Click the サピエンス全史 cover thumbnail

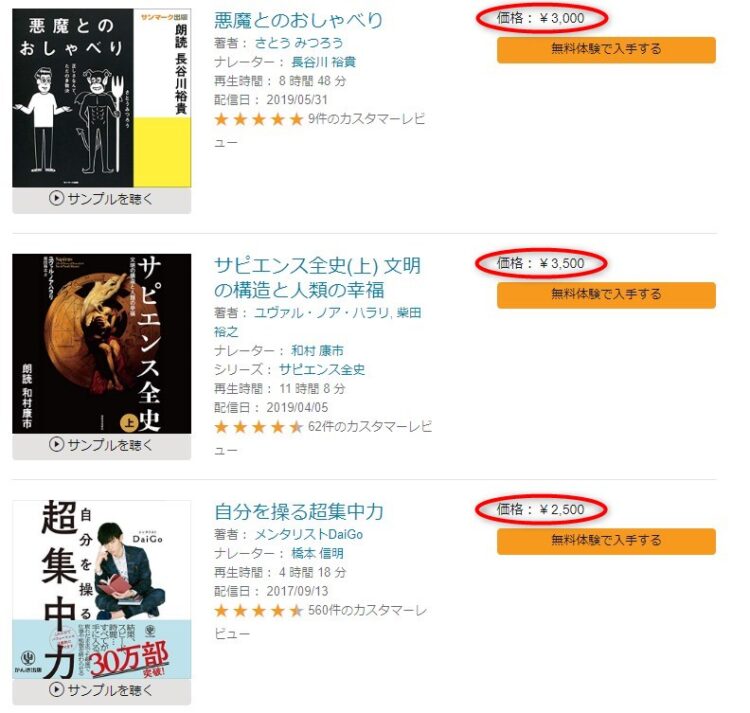tap(101, 344)
